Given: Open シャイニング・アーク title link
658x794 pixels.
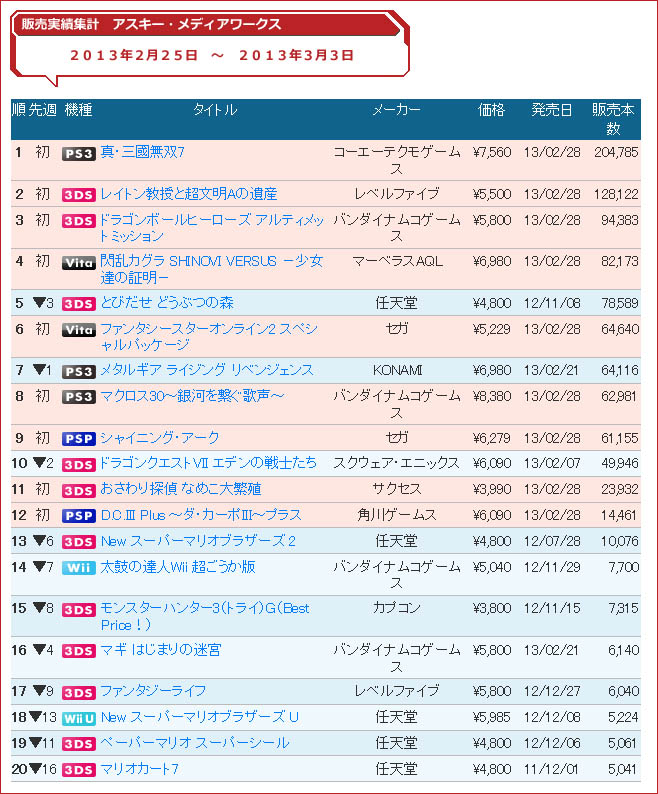Looking at the screenshot, I should pos(160,438).
